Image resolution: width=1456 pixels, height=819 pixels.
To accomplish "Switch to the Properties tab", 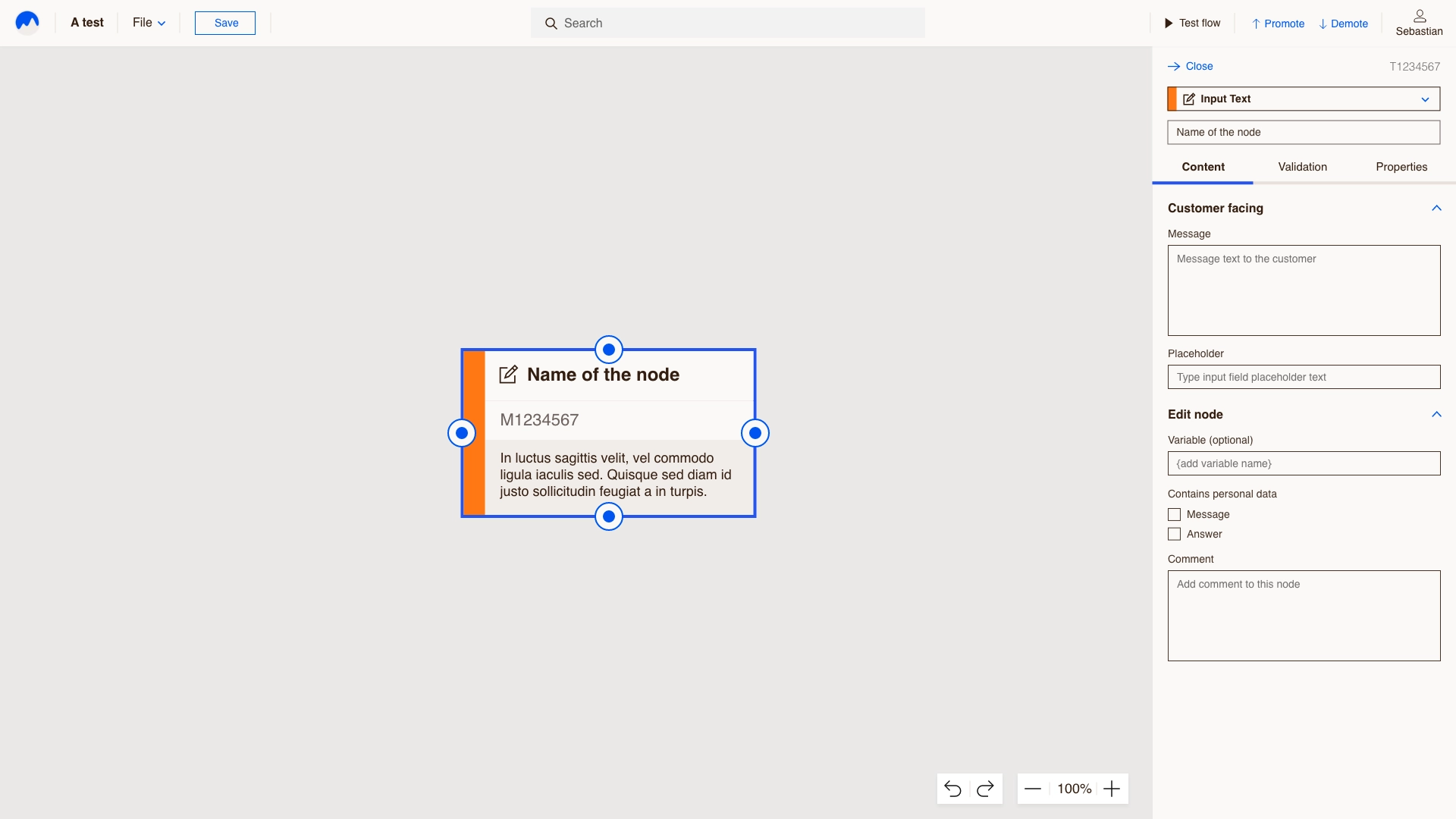I will 1401,167.
